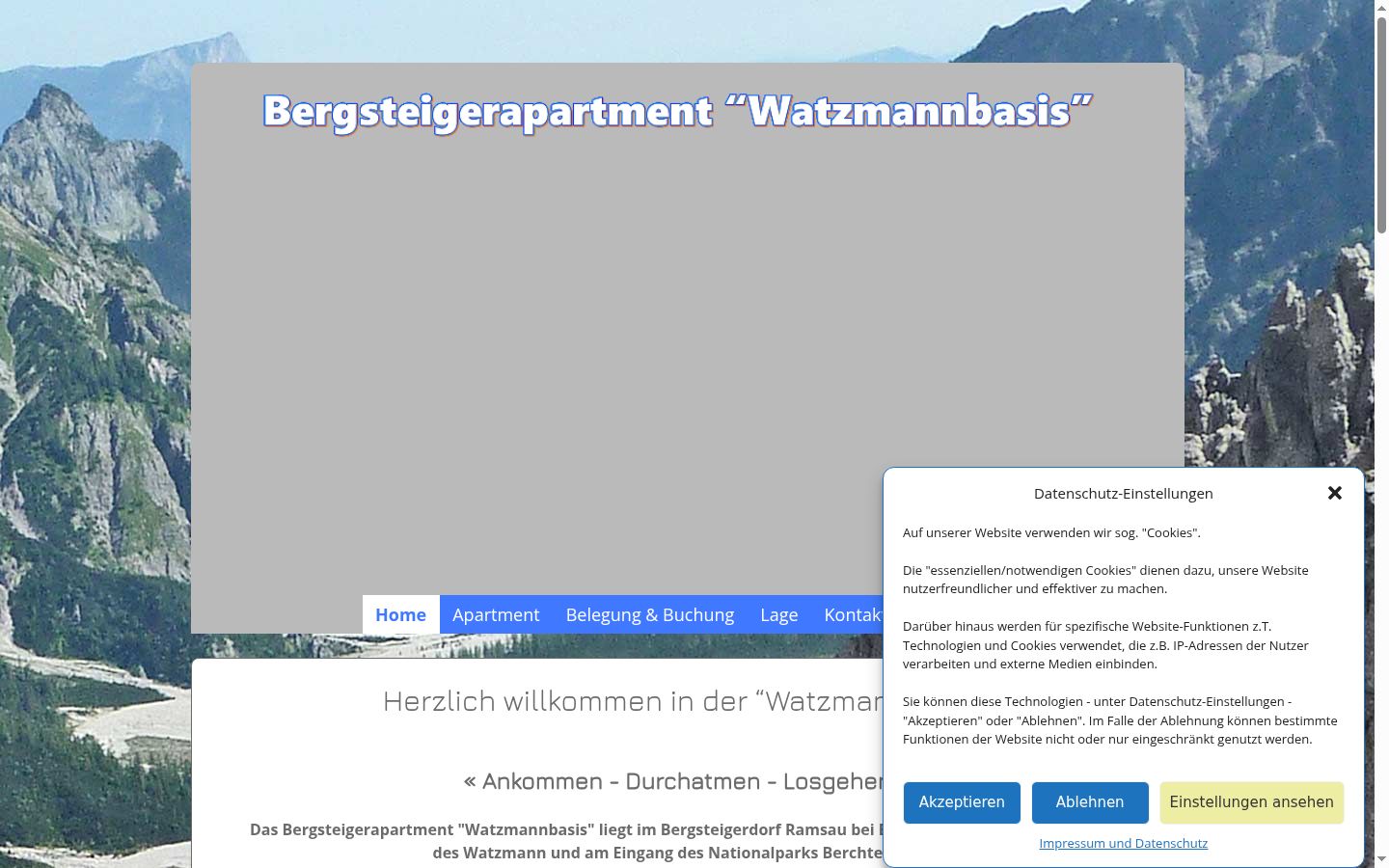Click the paragraph about "essenziellen/notwendigen Cookies"
This screenshot has height=868, width=1389.
point(1105,580)
